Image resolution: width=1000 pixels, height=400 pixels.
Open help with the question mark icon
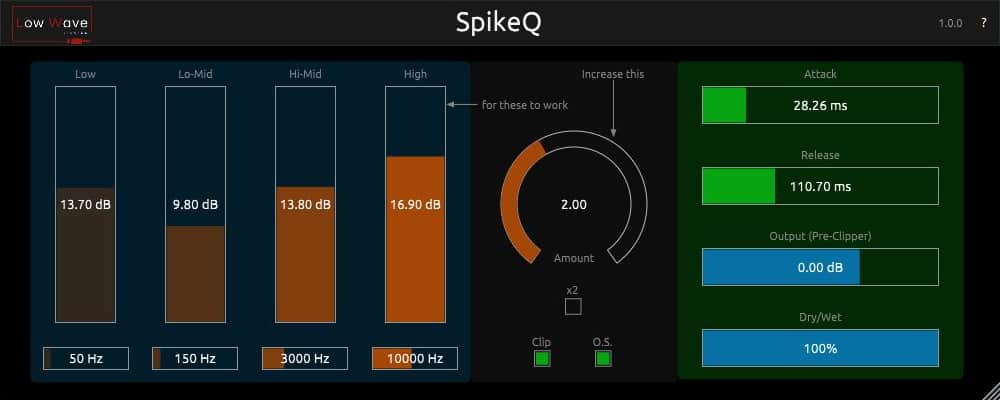click(983, 24)
